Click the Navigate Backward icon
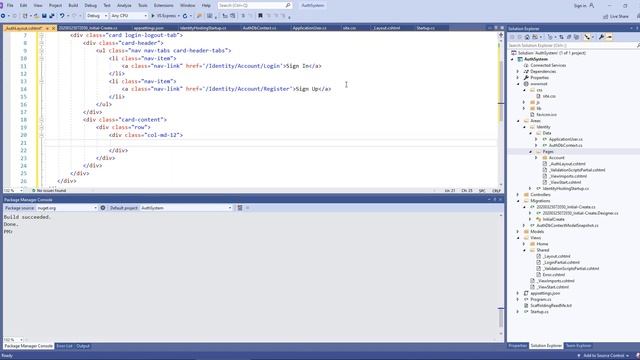This screenshot has width=640, height=360. point(3,16)
